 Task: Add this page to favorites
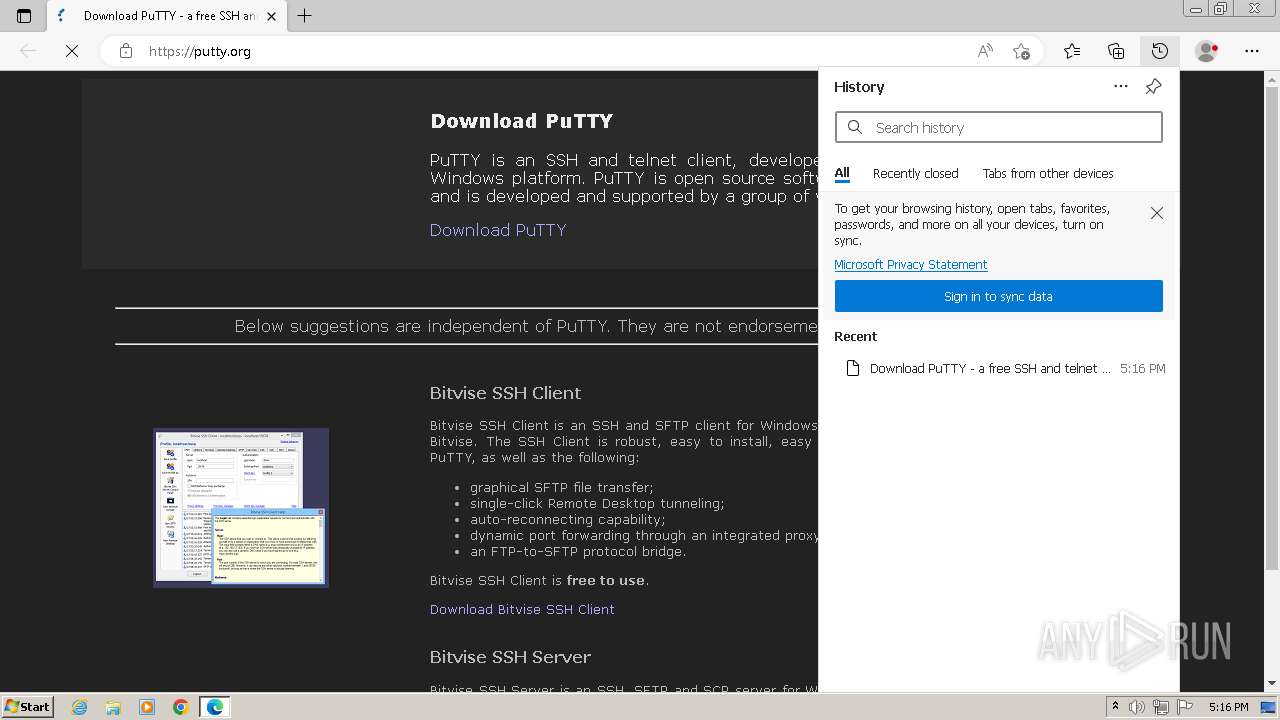coord(1021,51)
